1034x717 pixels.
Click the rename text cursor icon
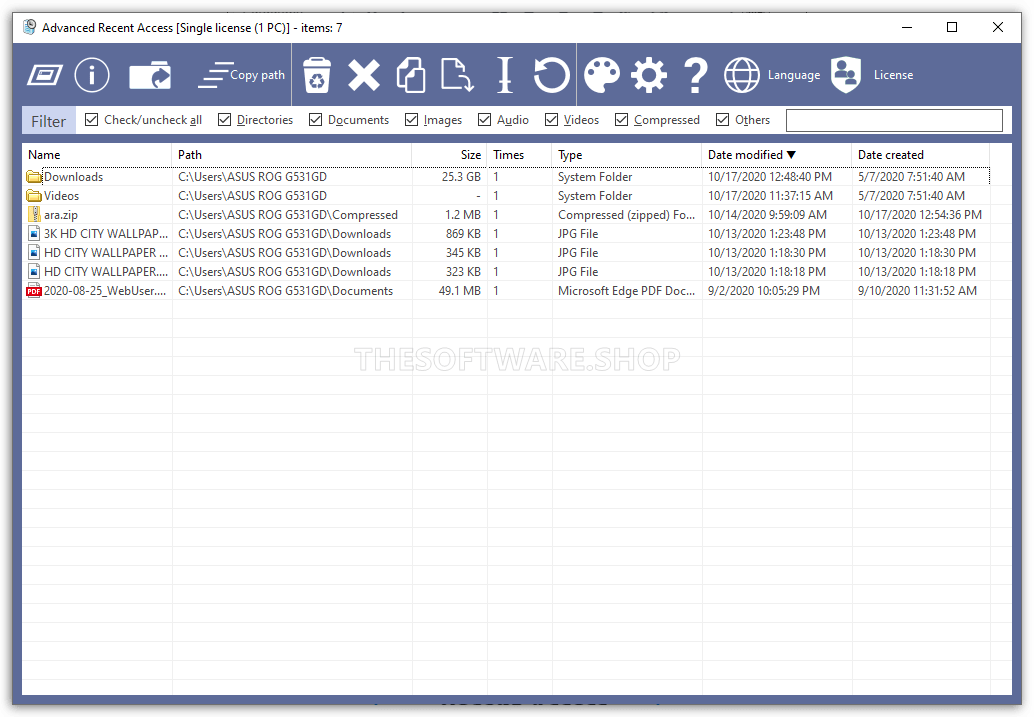(505, 75)
